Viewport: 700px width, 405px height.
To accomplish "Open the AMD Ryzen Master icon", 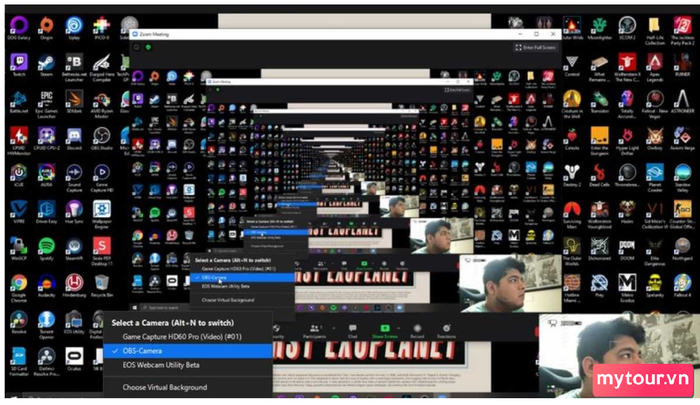I will coord(102,104).
